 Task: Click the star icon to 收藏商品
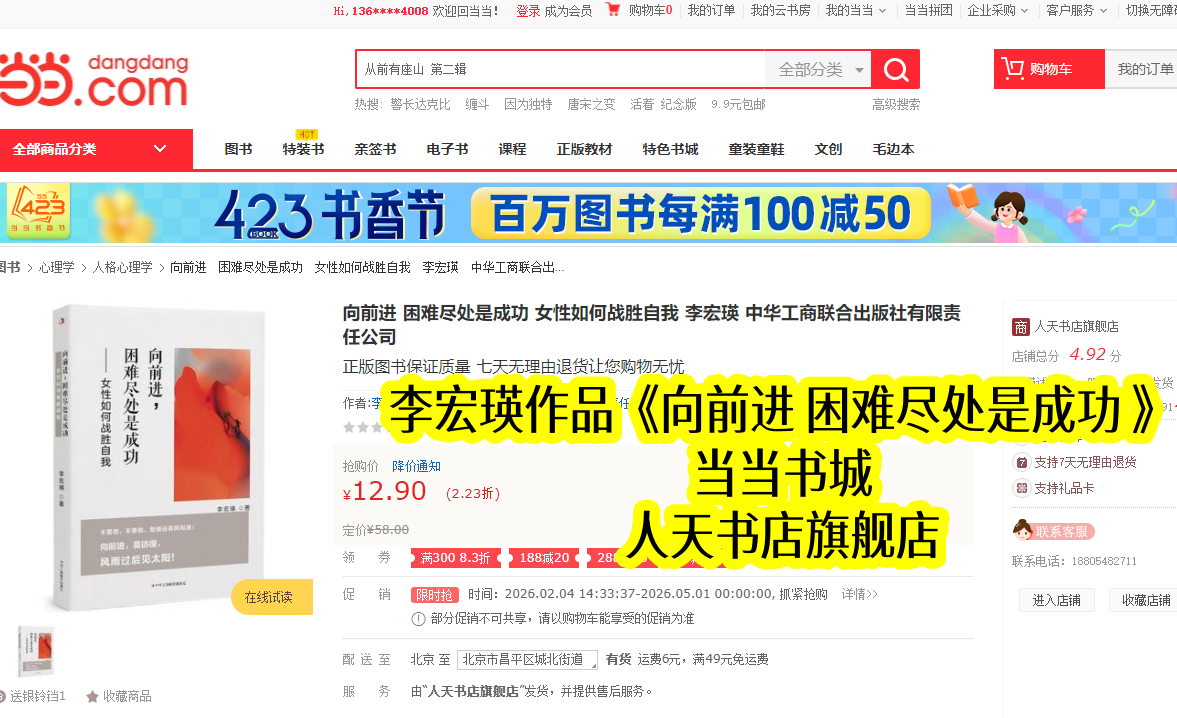click(x=93, y=696)
